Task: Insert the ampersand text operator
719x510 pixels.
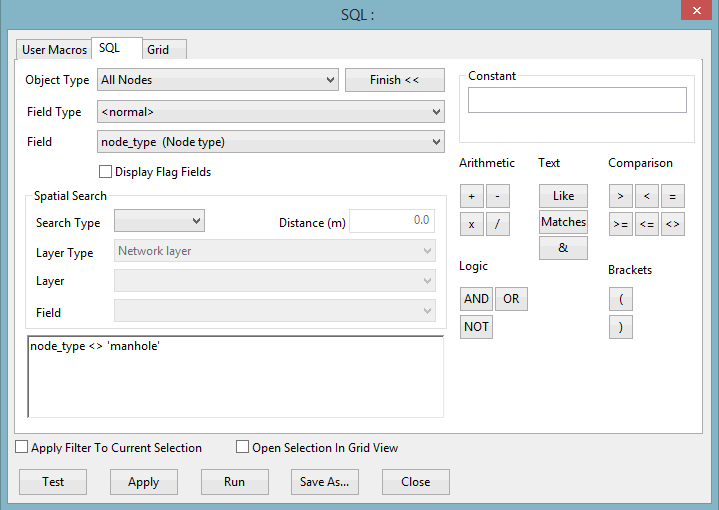Action: tap(563, 248)
